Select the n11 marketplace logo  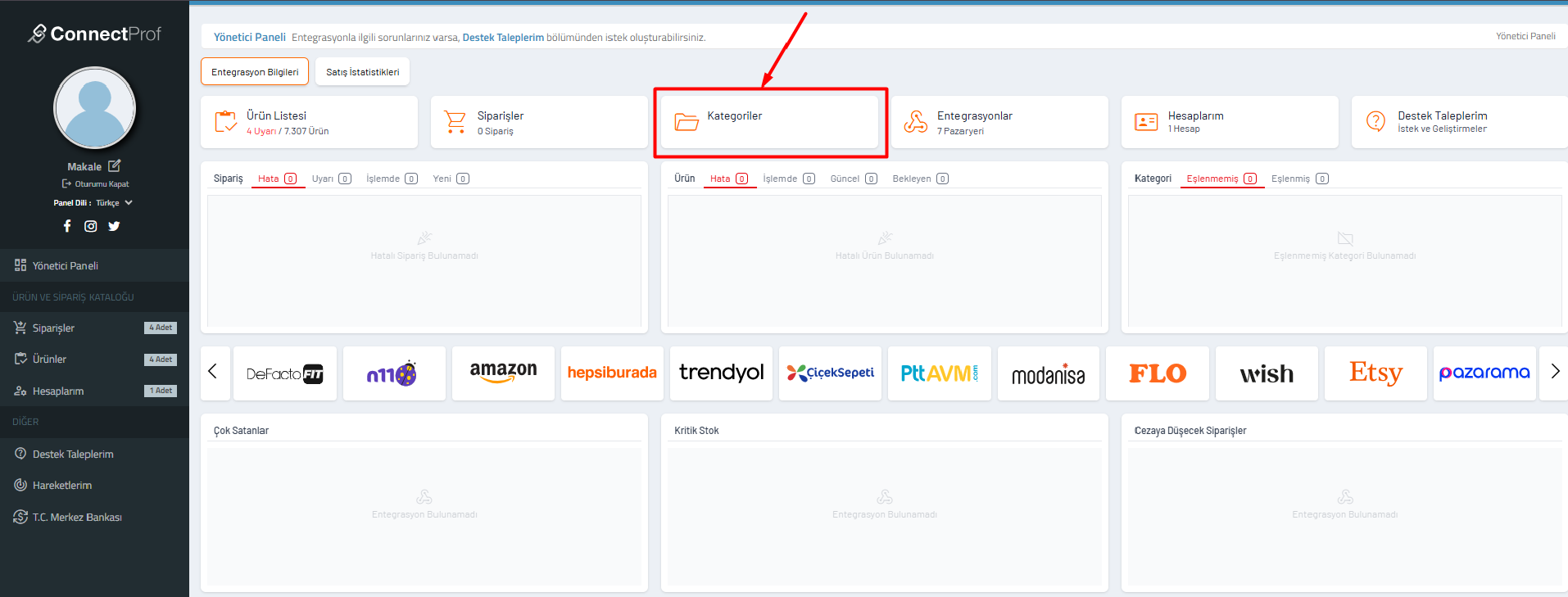[394, 373]
